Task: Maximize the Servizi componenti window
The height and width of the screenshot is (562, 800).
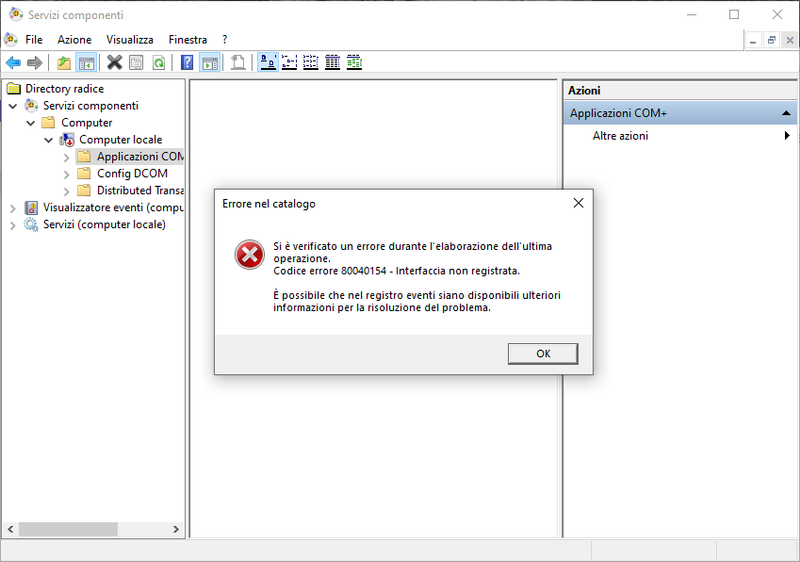Action: click(x=734, y=14)
